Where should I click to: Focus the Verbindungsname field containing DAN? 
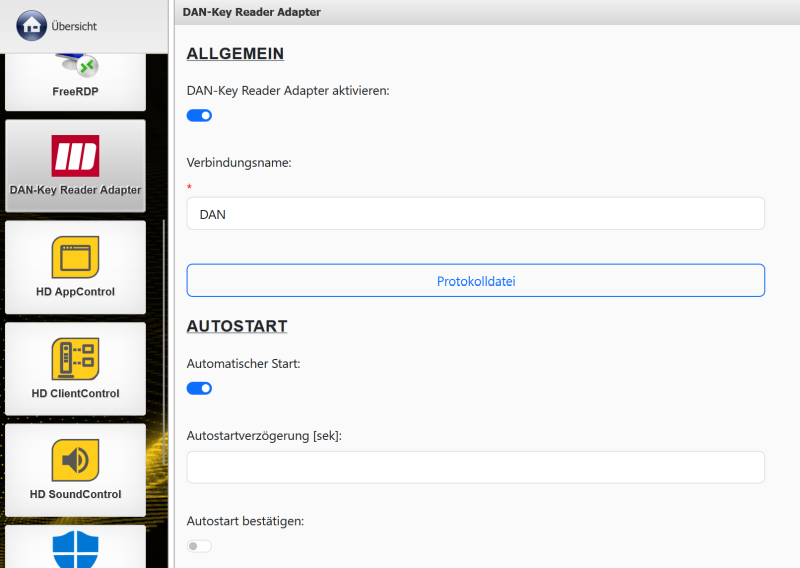pyautogui.click(x=475, y=214)
